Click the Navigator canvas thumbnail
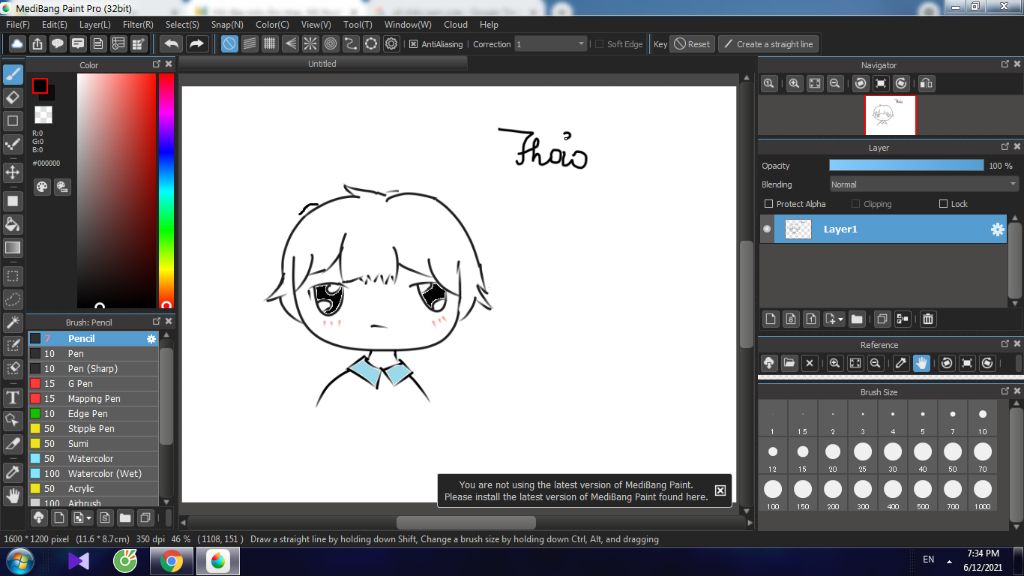The image size is (1024, 576). (890, 115)
